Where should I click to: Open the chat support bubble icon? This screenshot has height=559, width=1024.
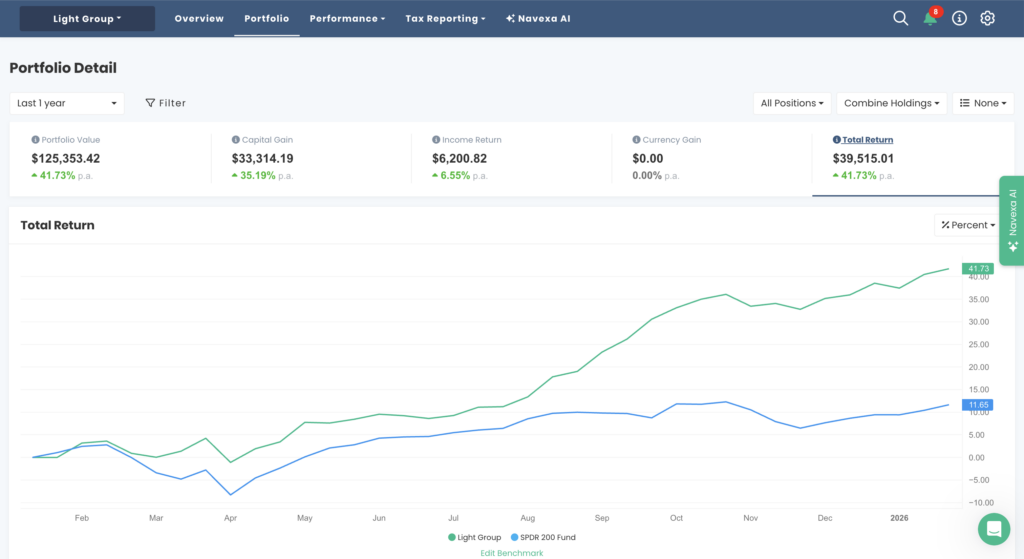pyautogui.click(x=994, y=529)
